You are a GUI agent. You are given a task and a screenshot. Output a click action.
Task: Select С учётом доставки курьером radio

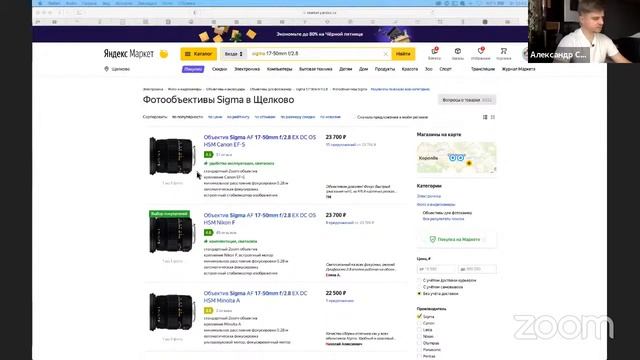point(419,280)
